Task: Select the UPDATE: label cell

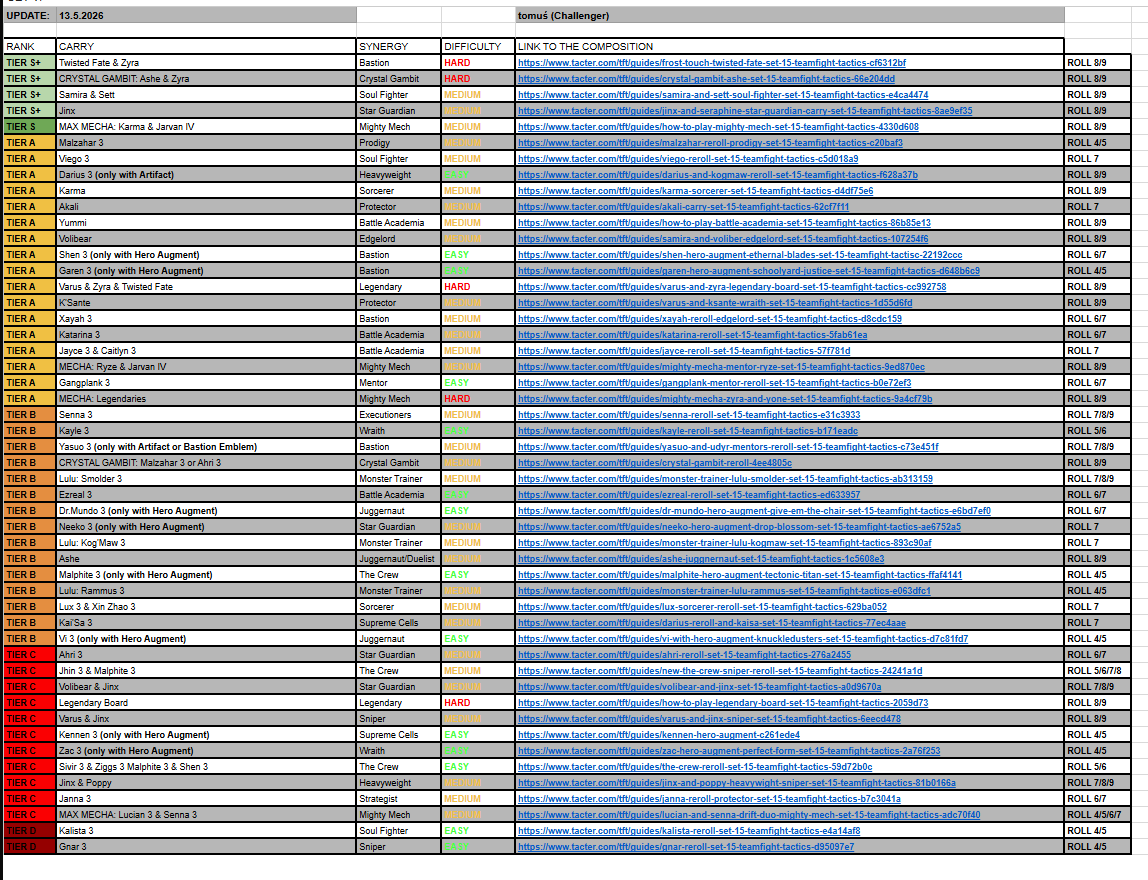Action: [x=29, y=15]
